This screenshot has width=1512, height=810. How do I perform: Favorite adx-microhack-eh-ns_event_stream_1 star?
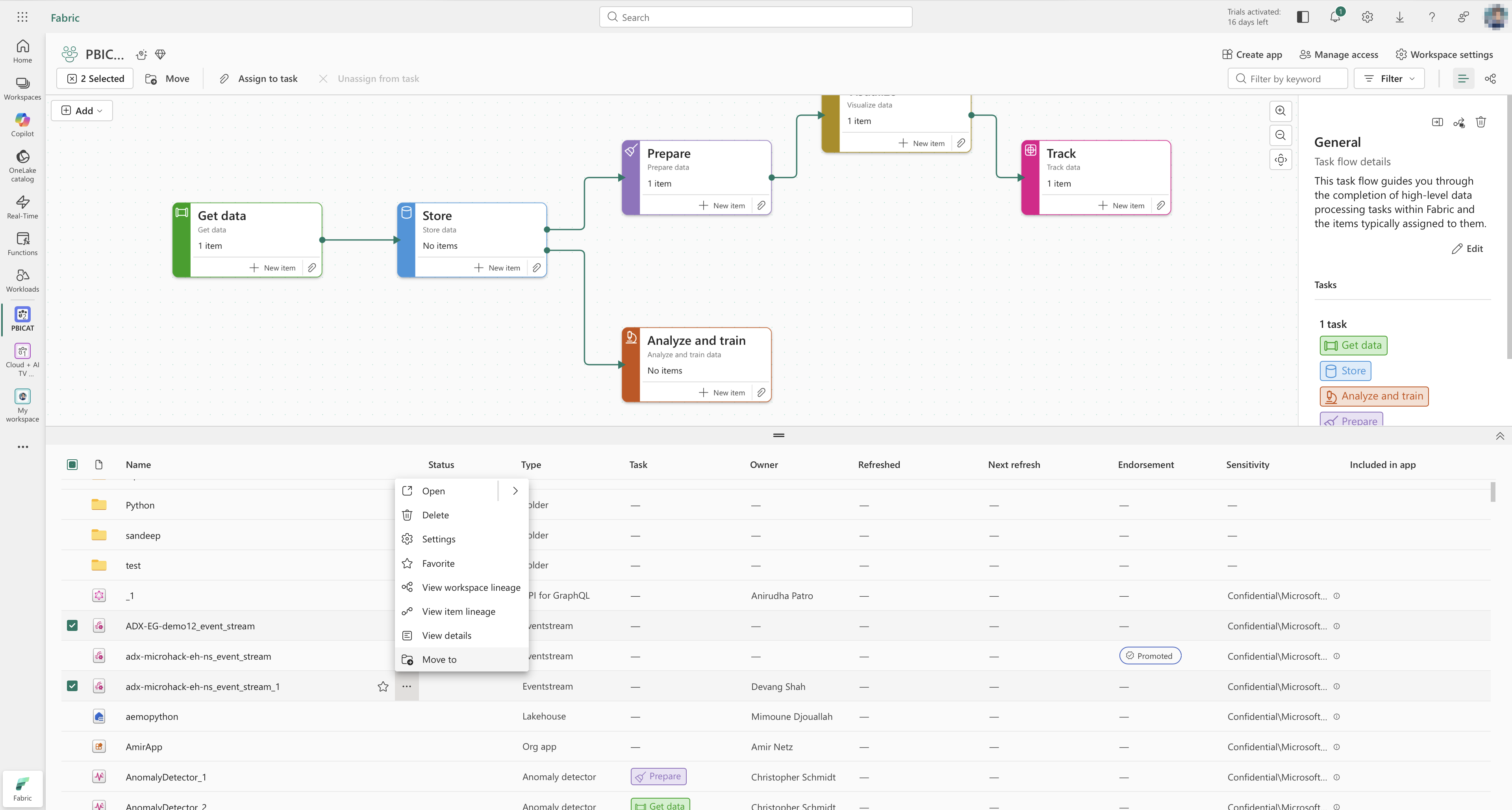coord(383,686)
